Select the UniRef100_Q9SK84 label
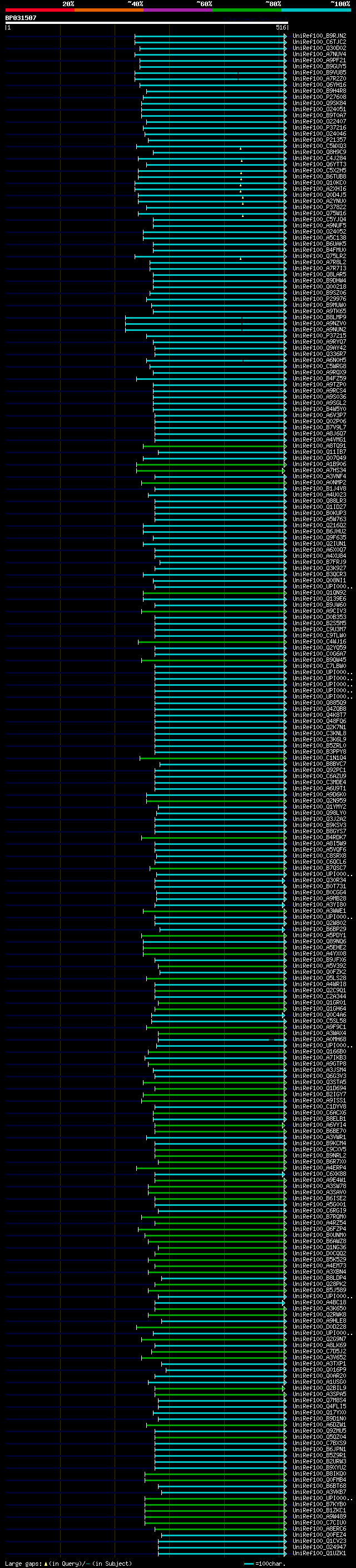Screen dimensions: 356x1568 [319, 103]
